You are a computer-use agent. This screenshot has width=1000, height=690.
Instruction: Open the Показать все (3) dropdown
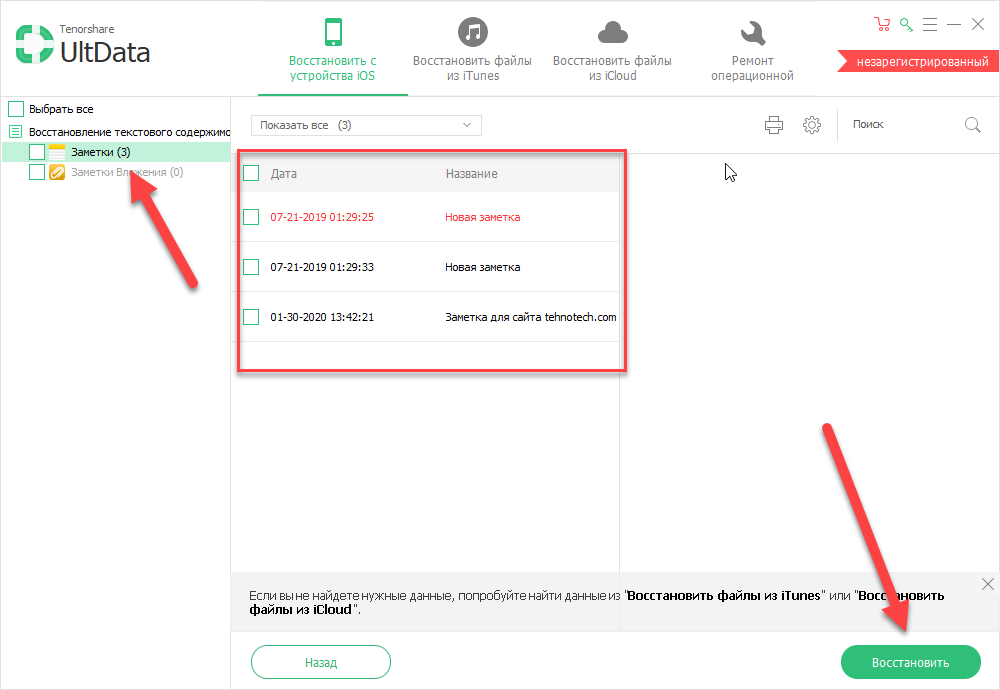tap(366, 125)
